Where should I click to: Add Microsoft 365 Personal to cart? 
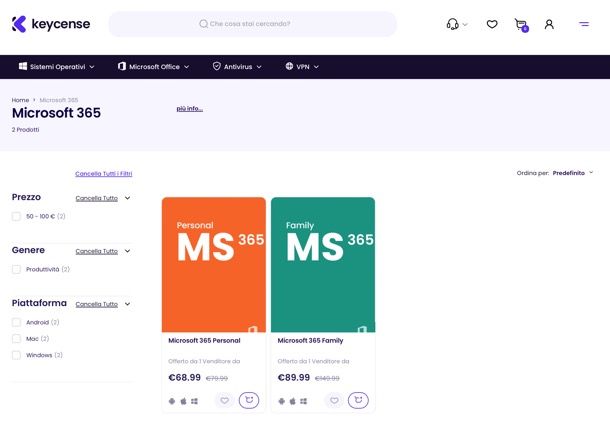(x=249, y=400)
